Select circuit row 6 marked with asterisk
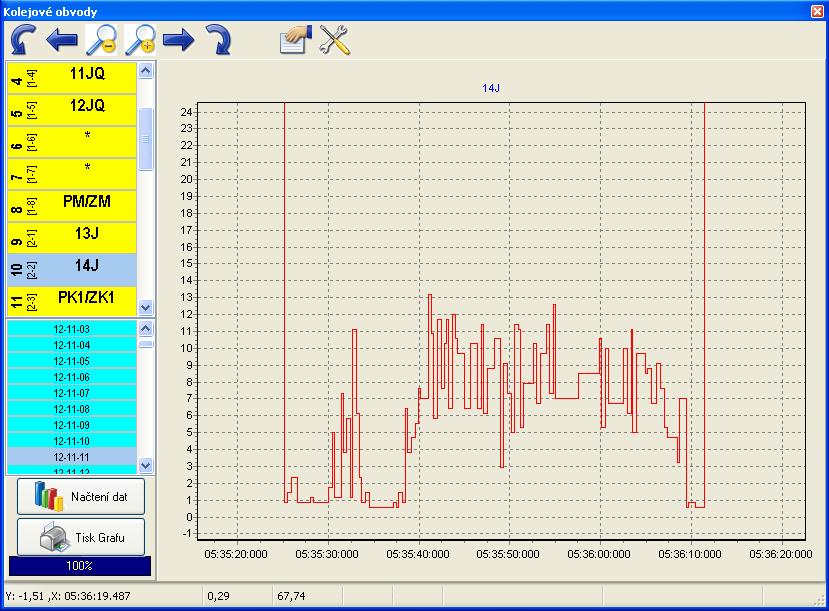This screenshot has width=829, height=611. pyautogui.click(x=72, y=142)
